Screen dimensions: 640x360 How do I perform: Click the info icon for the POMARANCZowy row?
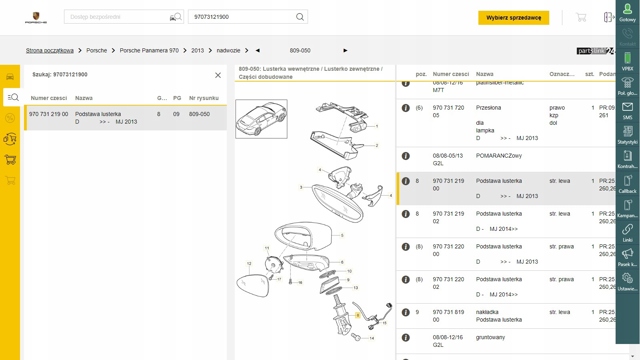click(x=405, y=156)
